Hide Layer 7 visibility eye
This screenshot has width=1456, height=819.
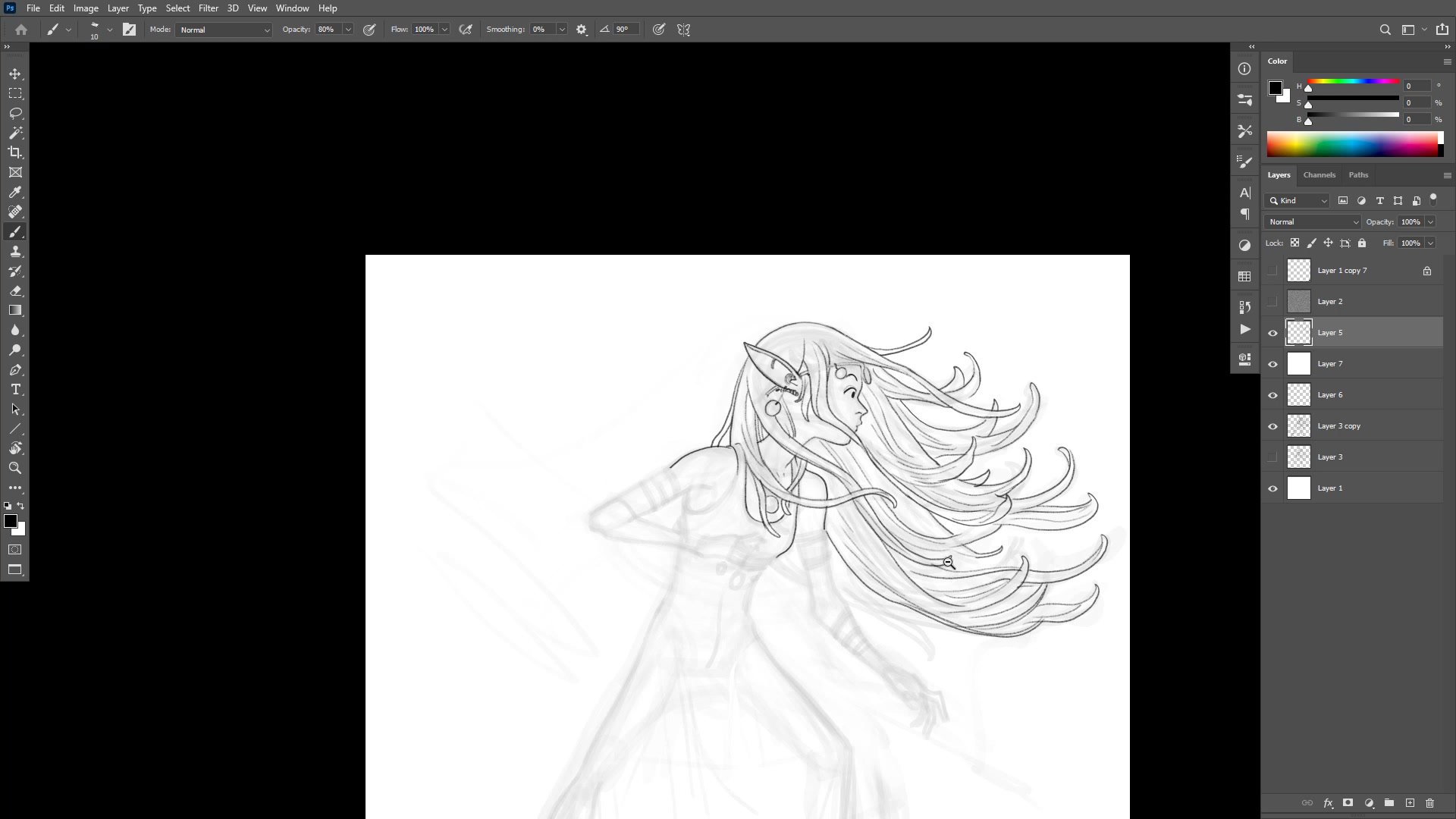point(1272,364)
